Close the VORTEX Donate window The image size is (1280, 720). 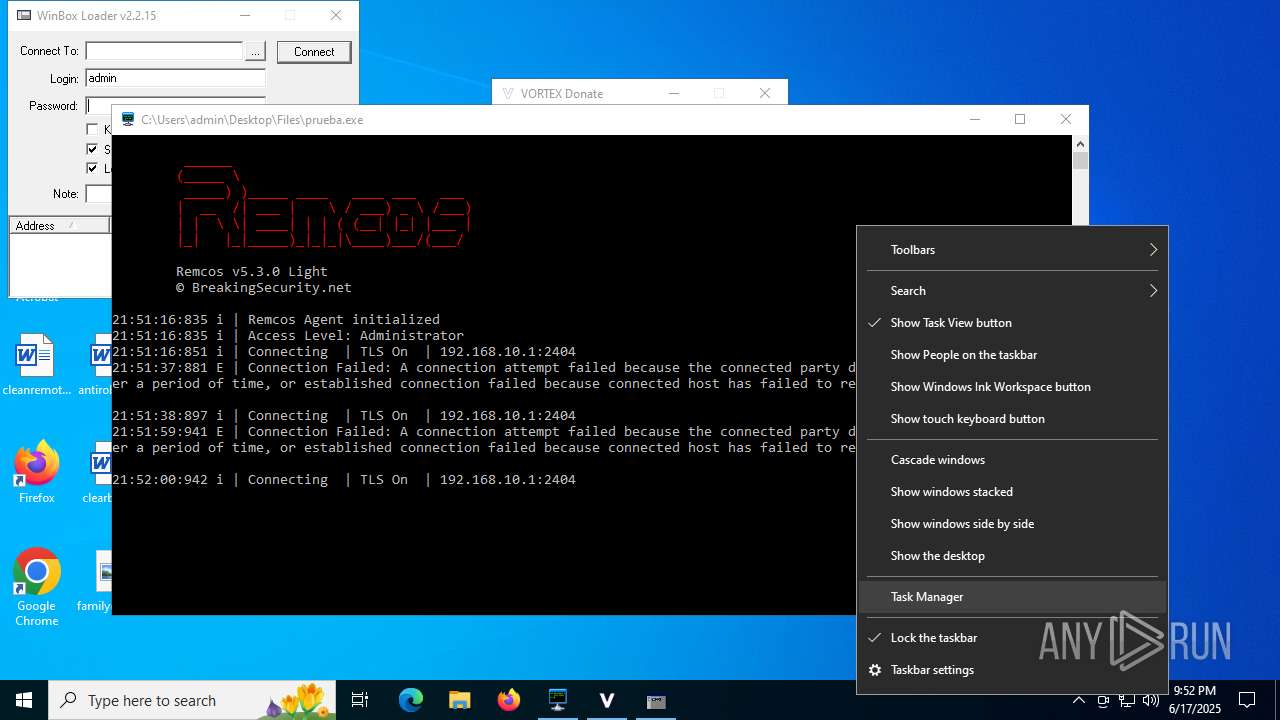tap(765, 94)
